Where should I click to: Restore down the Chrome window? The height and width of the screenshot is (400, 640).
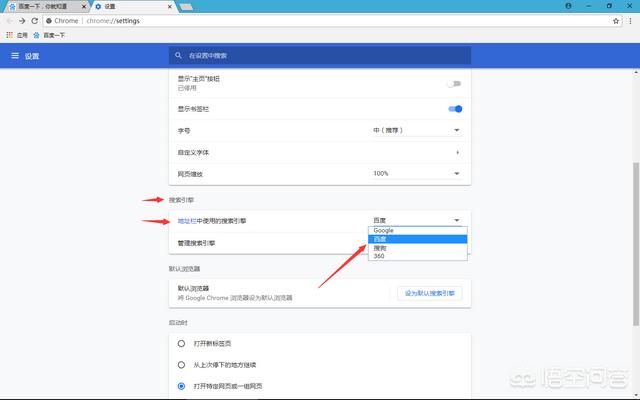609,6
